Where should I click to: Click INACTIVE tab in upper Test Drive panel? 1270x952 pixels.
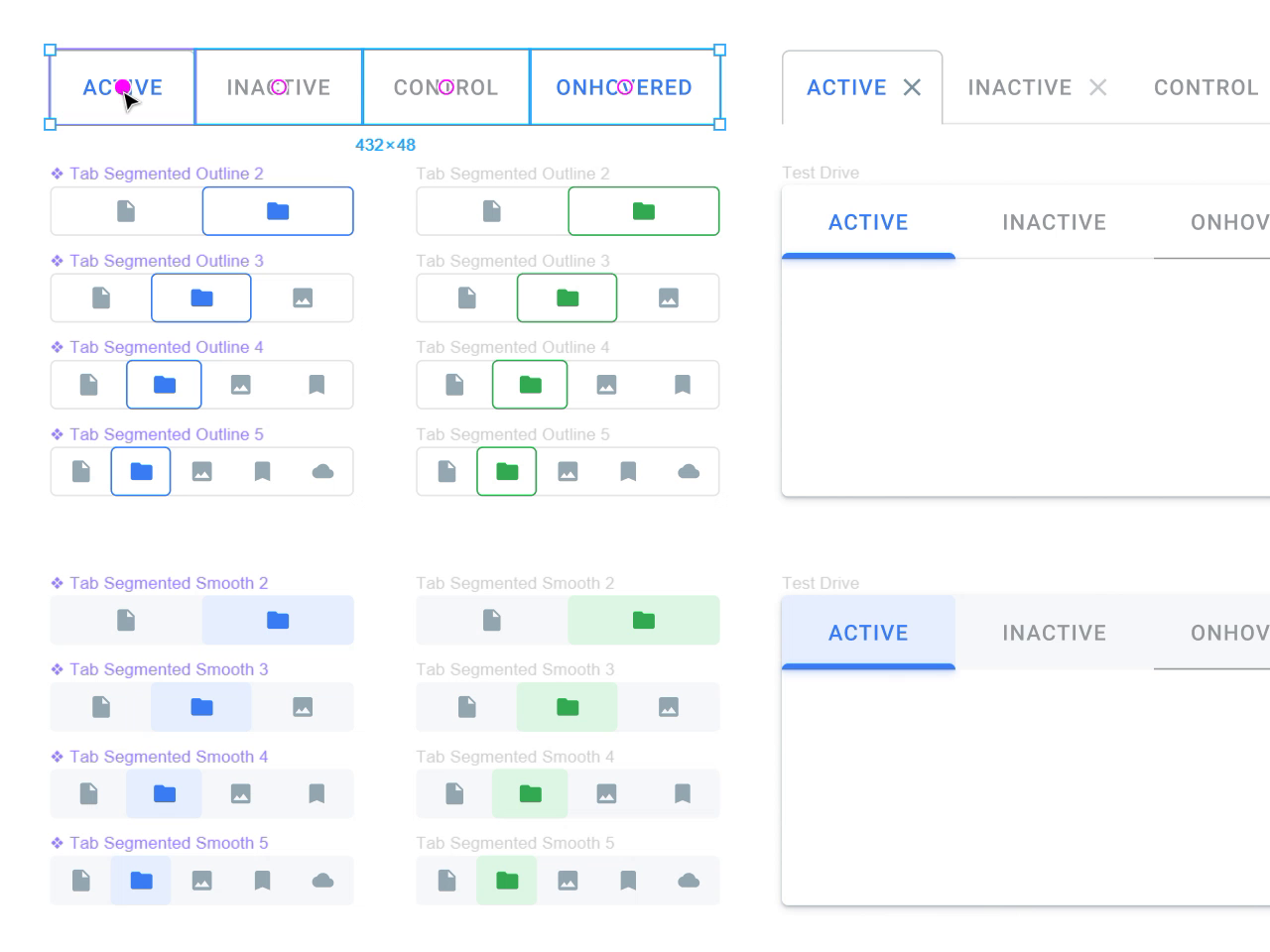pyautogui.click(x=1054, y=222)
